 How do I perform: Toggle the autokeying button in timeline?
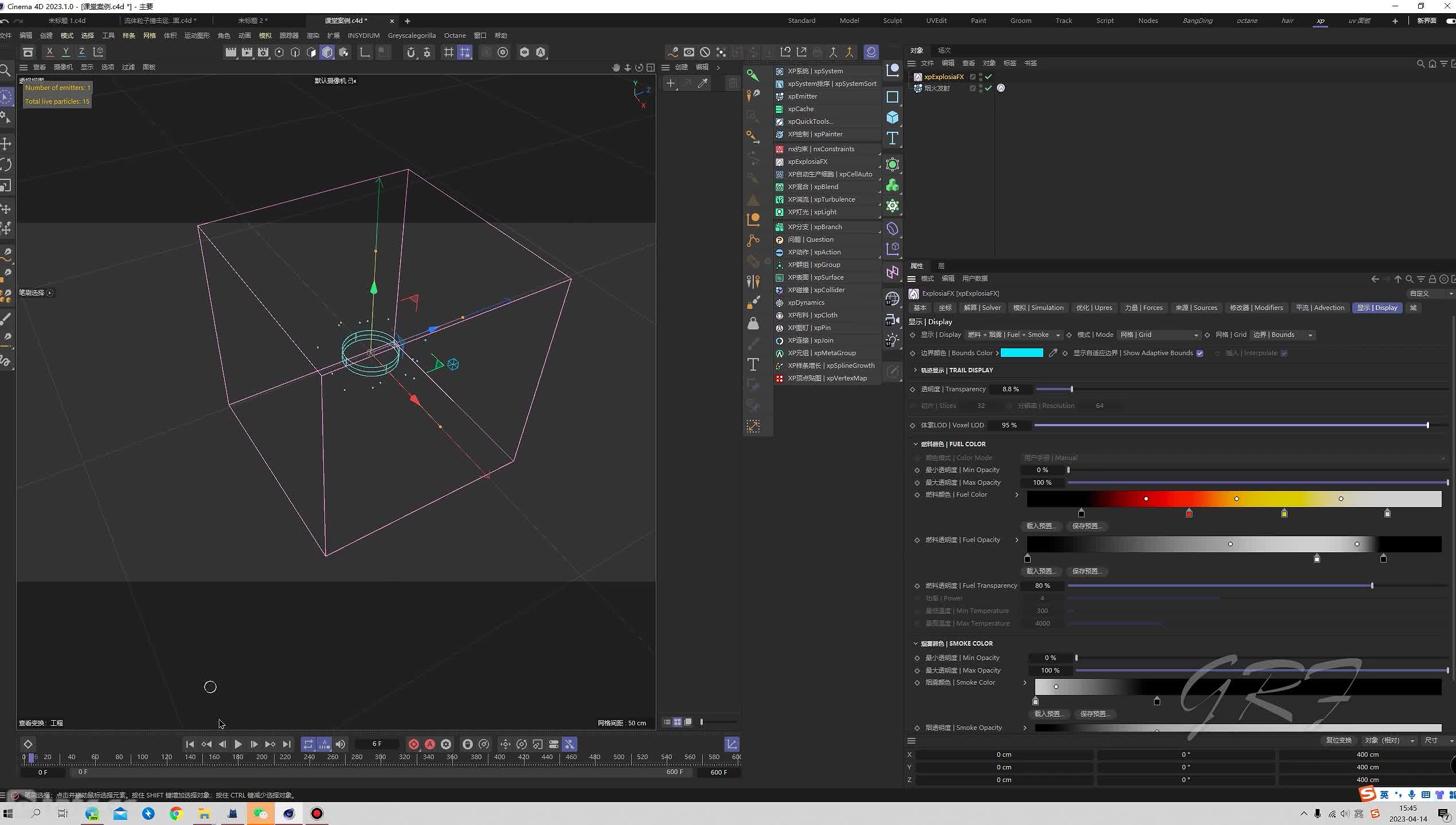point(430,744)
